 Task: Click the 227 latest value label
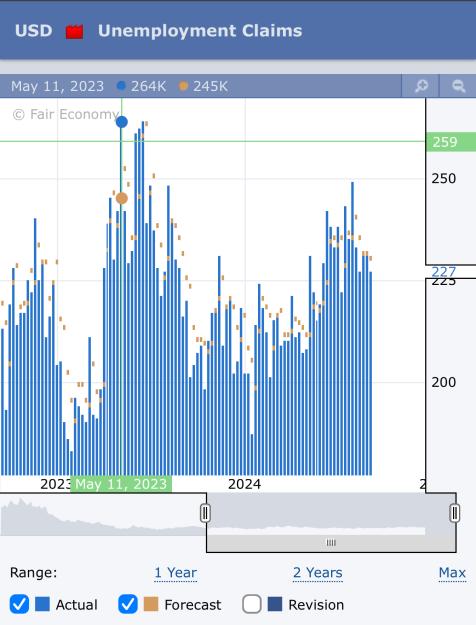coord(443,272)
